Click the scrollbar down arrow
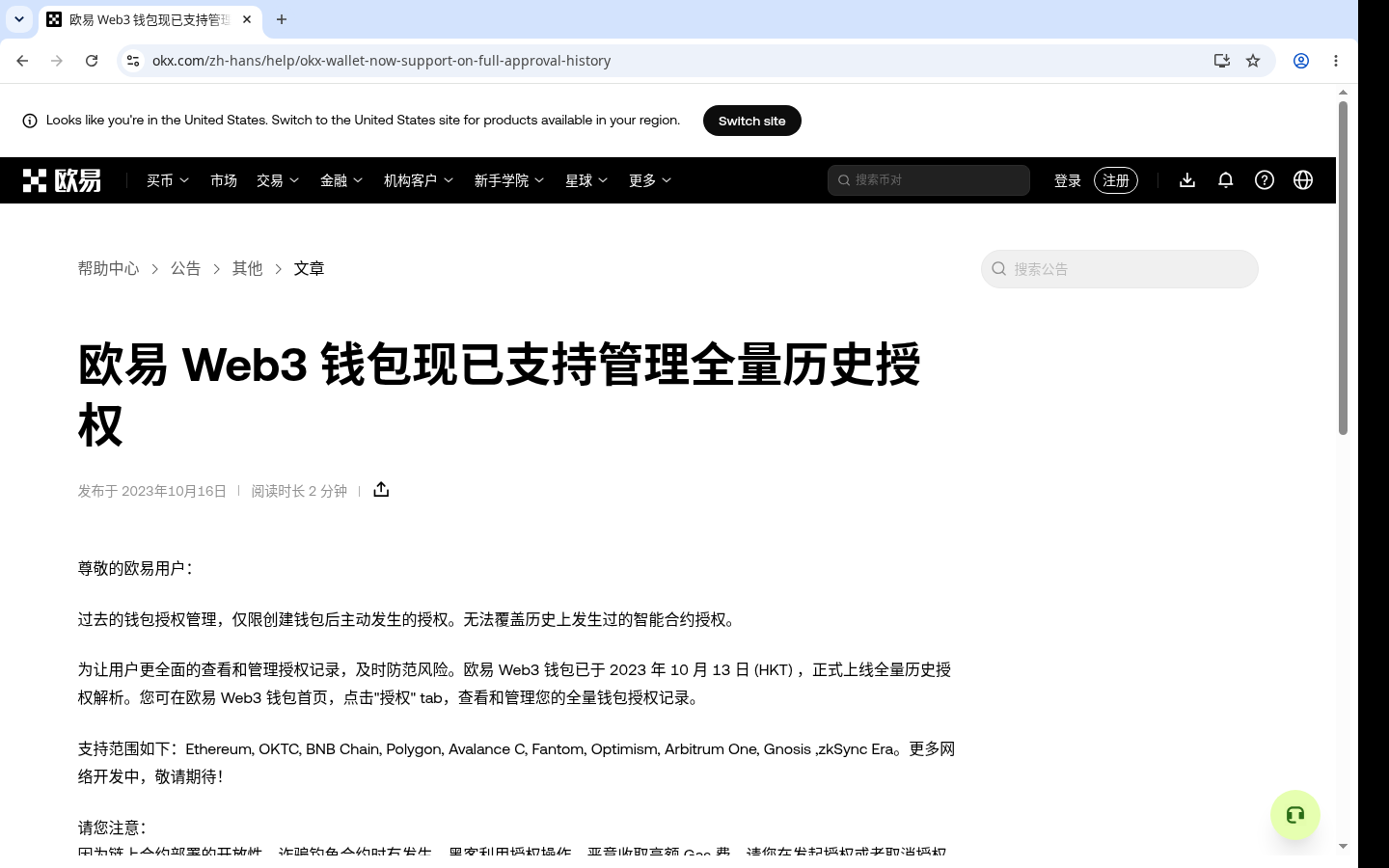 pyautogui.click(x=1343, y=846)
